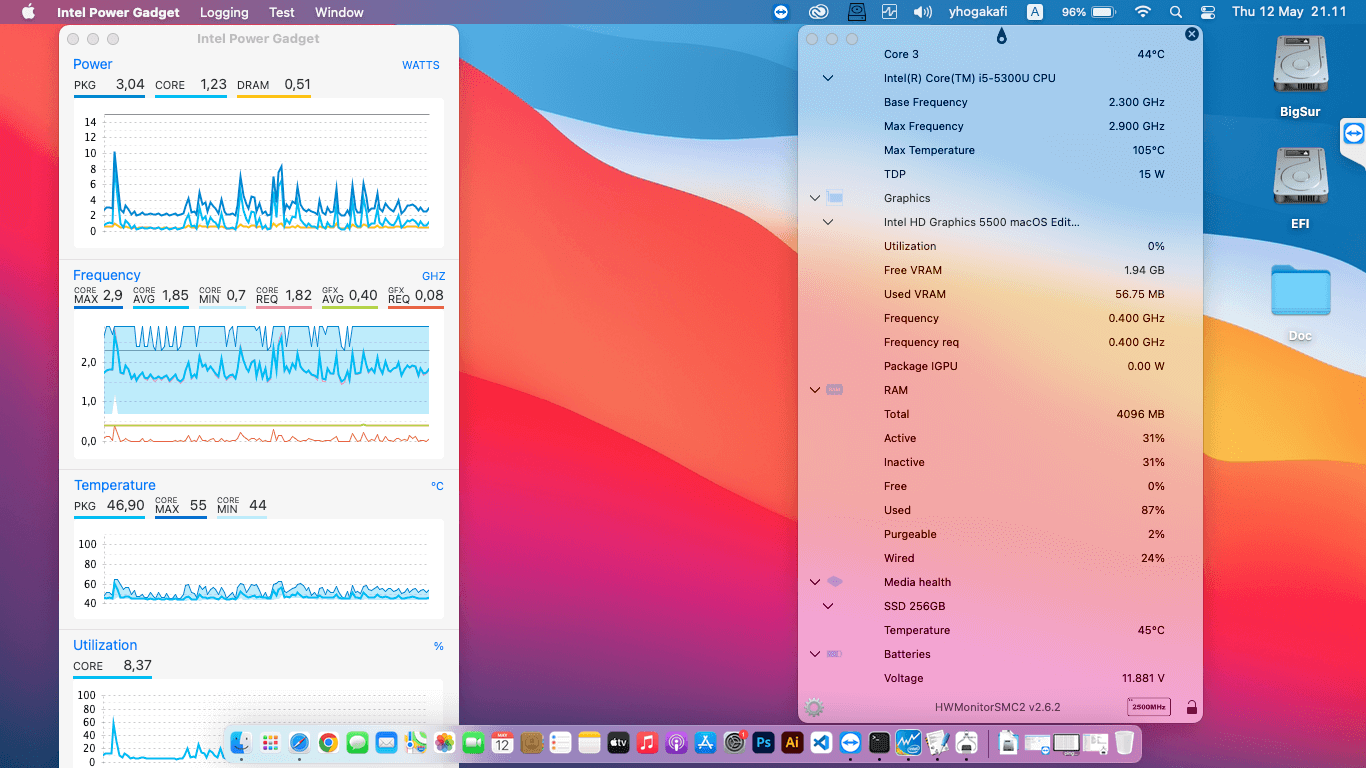Collapse the SSD 256GB subsection

tap(827, 606)
